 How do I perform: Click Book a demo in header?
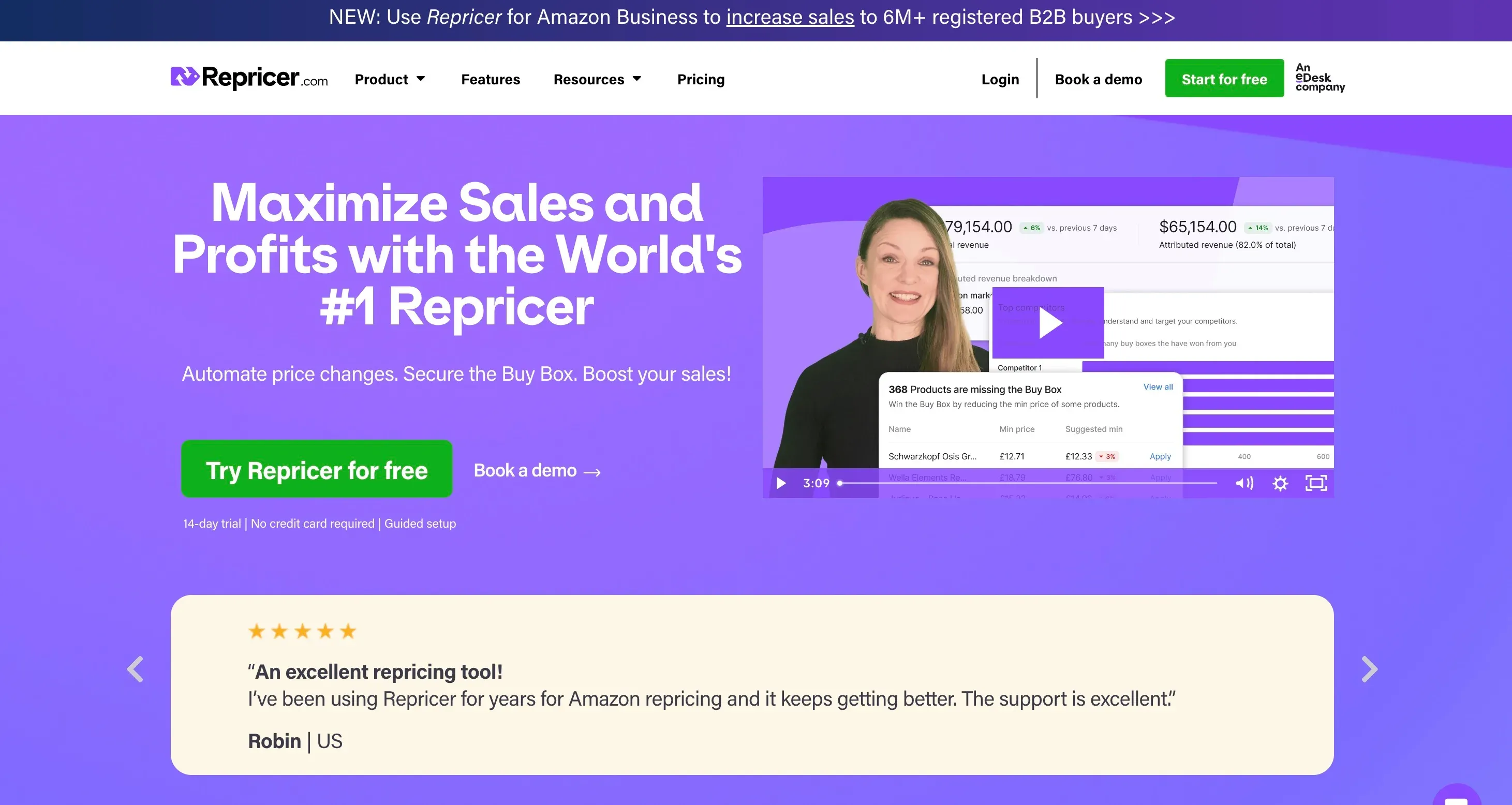pos(1098,79)
